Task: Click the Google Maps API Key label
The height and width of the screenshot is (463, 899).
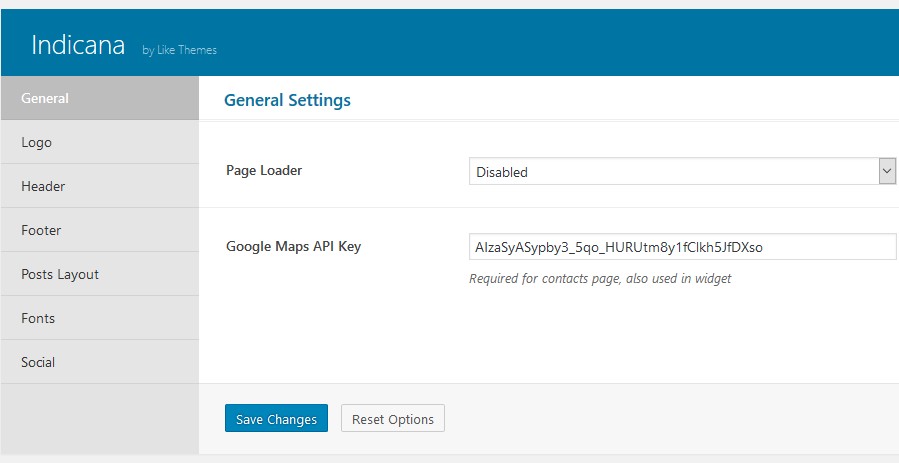Action: [x=294, y=246]
